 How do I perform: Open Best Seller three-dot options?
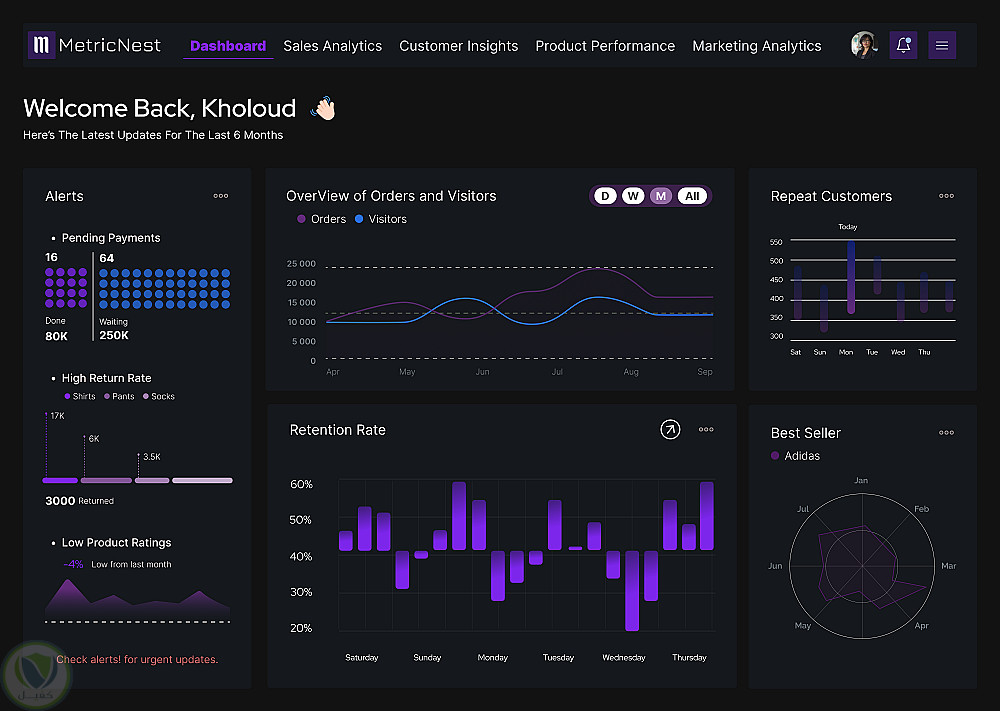tap(946, 432)
